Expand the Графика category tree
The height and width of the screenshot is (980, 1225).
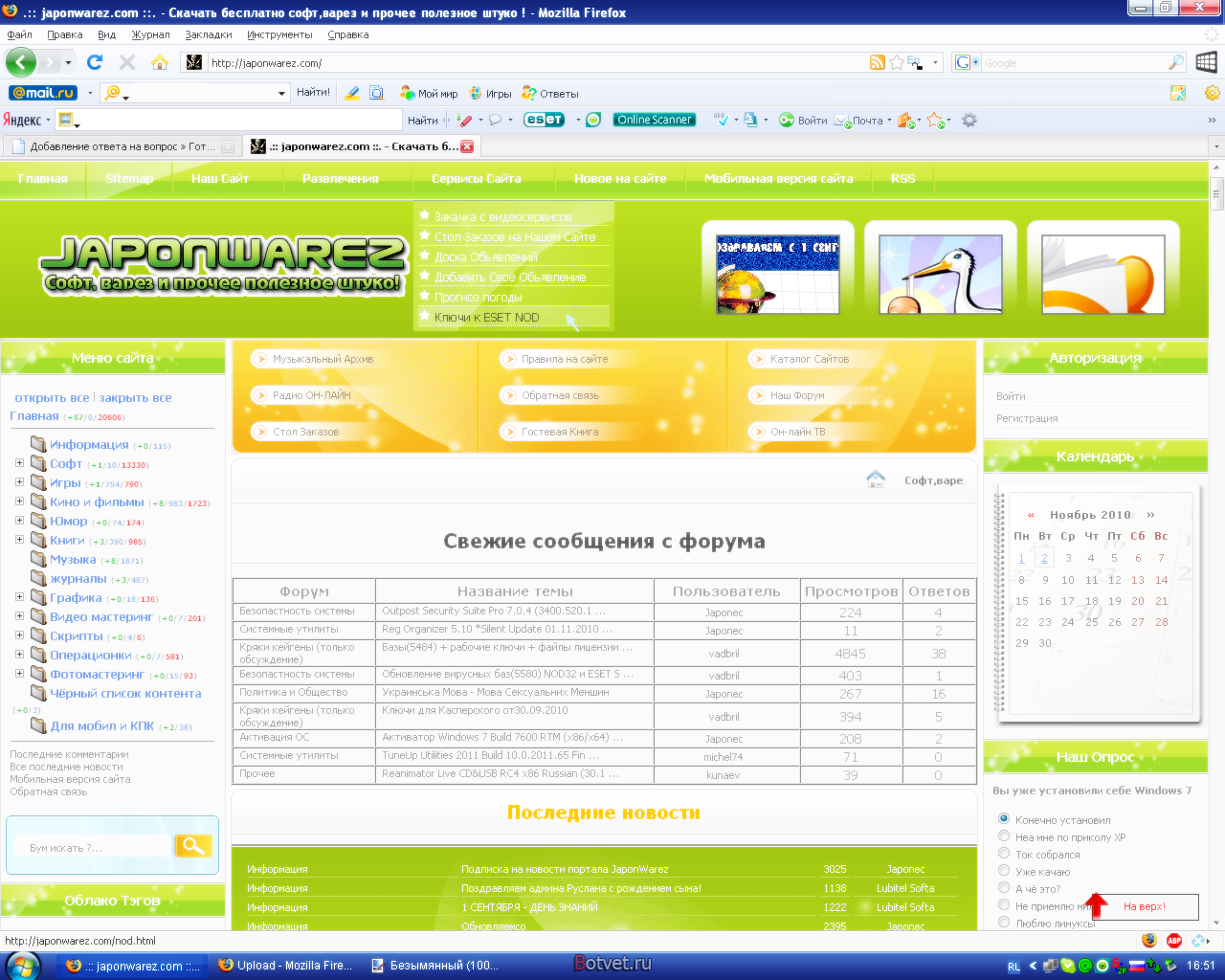pyautogui.click(x=19, y=597)
